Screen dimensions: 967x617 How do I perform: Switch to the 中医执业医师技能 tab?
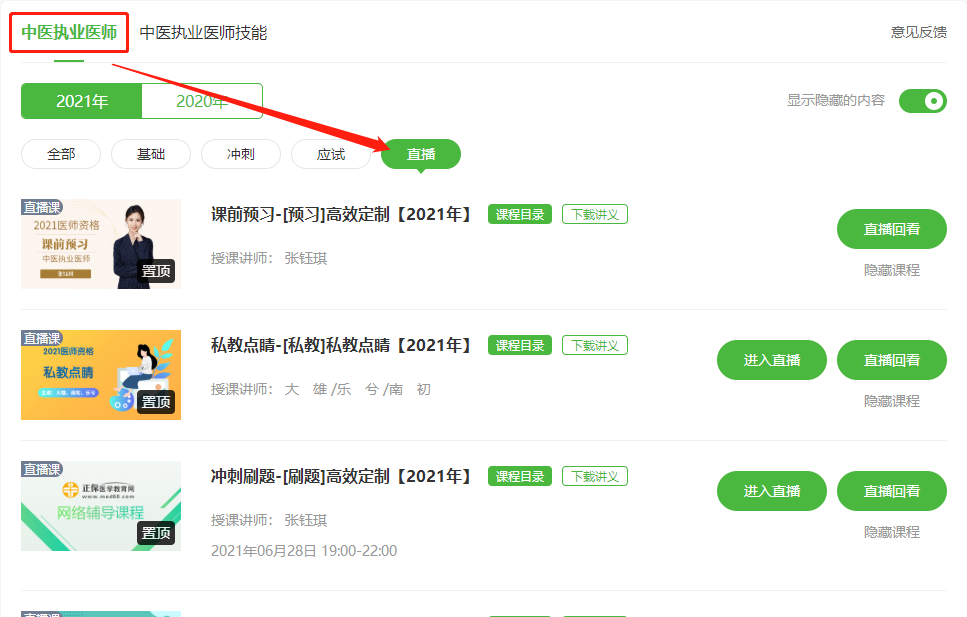pyautogui.click(x=203, y=33)
